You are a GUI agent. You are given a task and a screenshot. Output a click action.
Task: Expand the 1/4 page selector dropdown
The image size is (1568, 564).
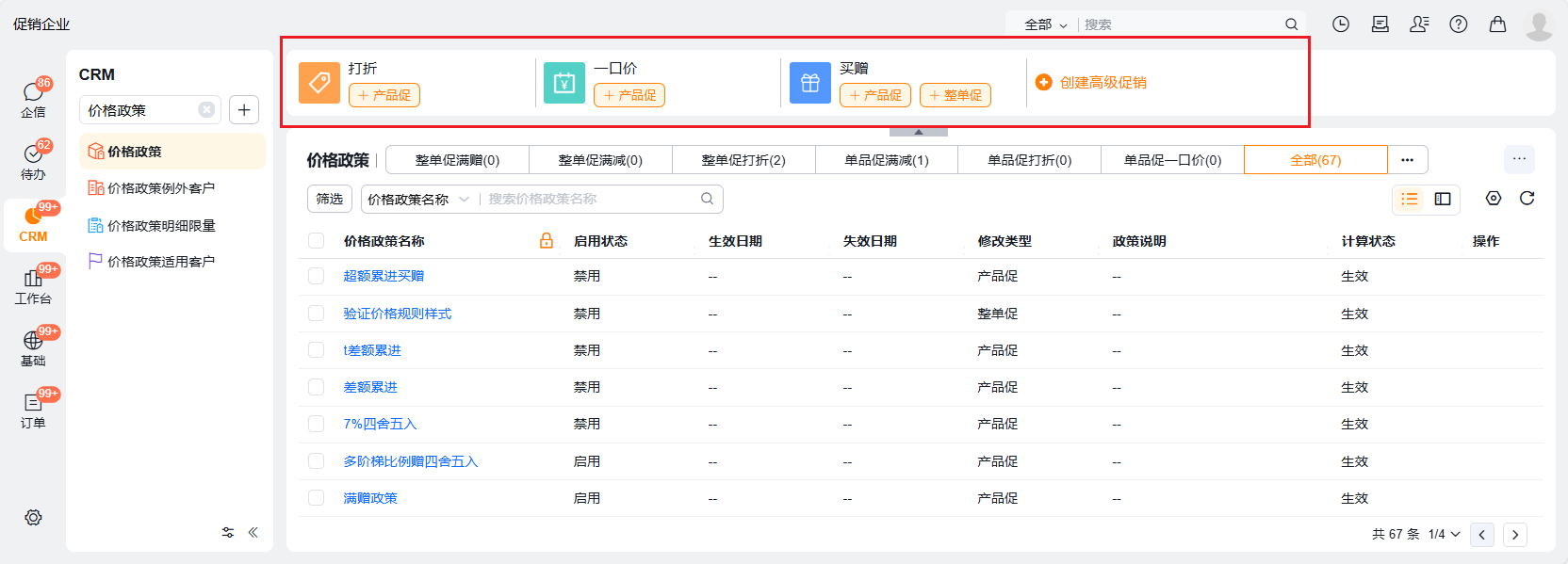pos(1444,534)
